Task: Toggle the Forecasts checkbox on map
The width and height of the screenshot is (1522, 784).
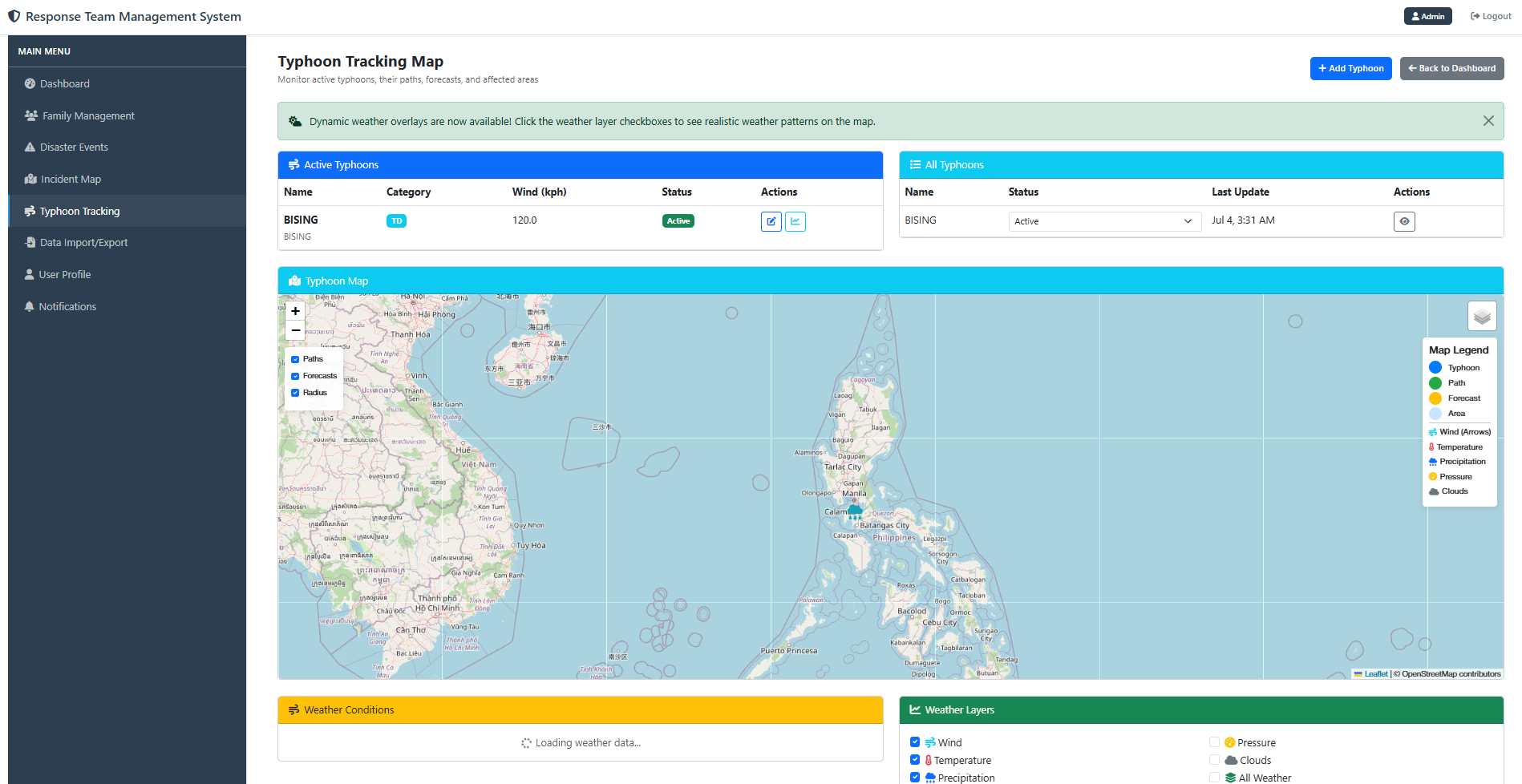Action: [295, 376]
